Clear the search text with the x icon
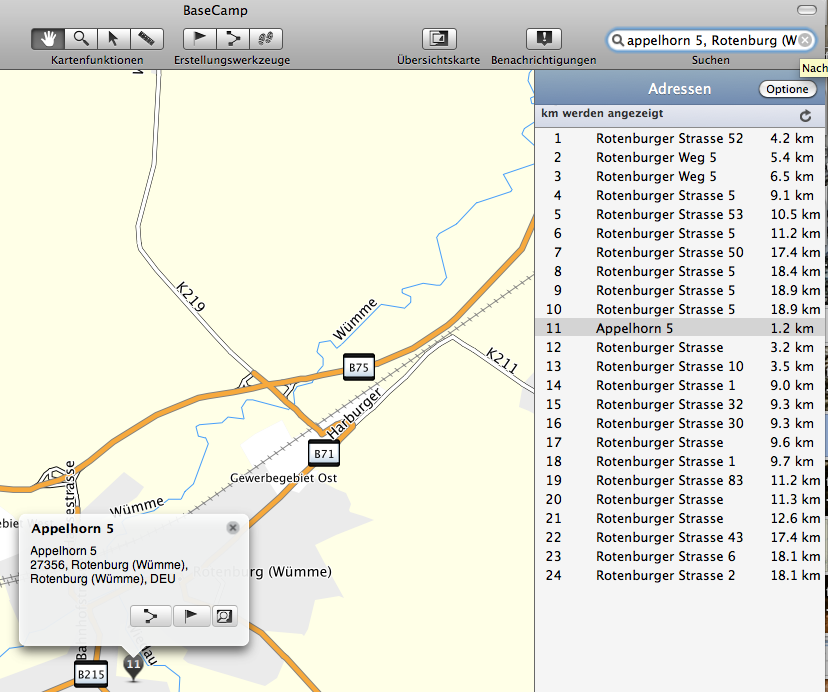This screenshot has width=828, height=692. coord(805,40)
